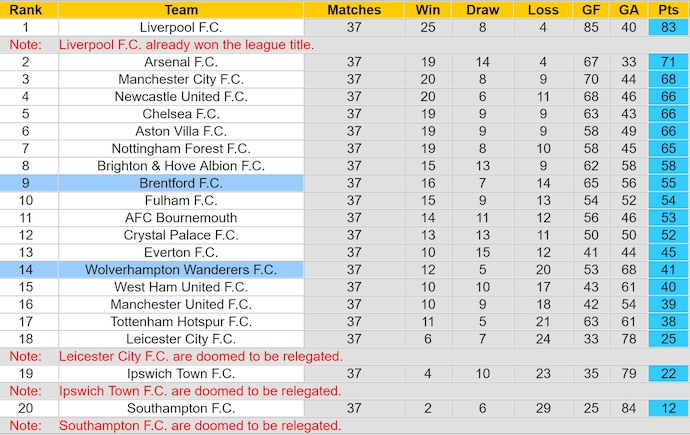
Task: Click the Tottenham Hotspur F.C. entry
Action: click(x=181, y=322)
